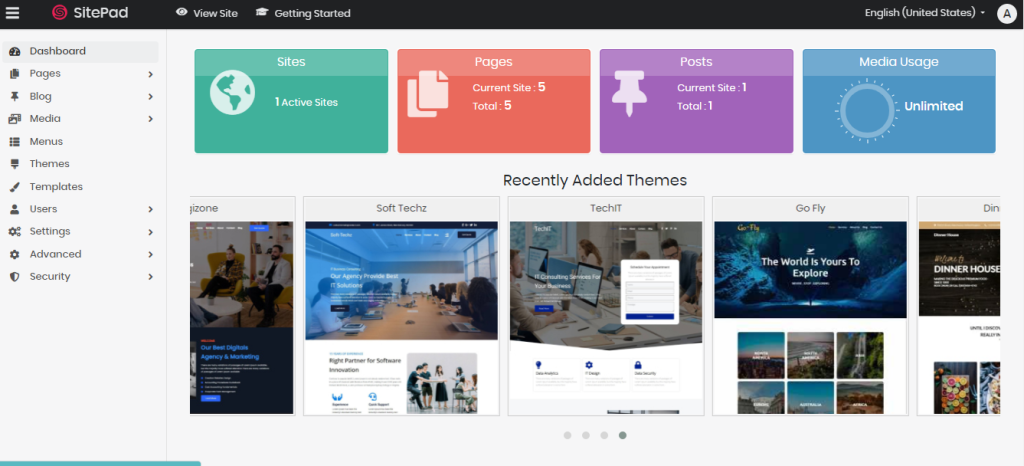Open the TechIT theme thumbnail
Viewport: 1024px width, 466px height.
pyautogui.click(x=605, y=317)
